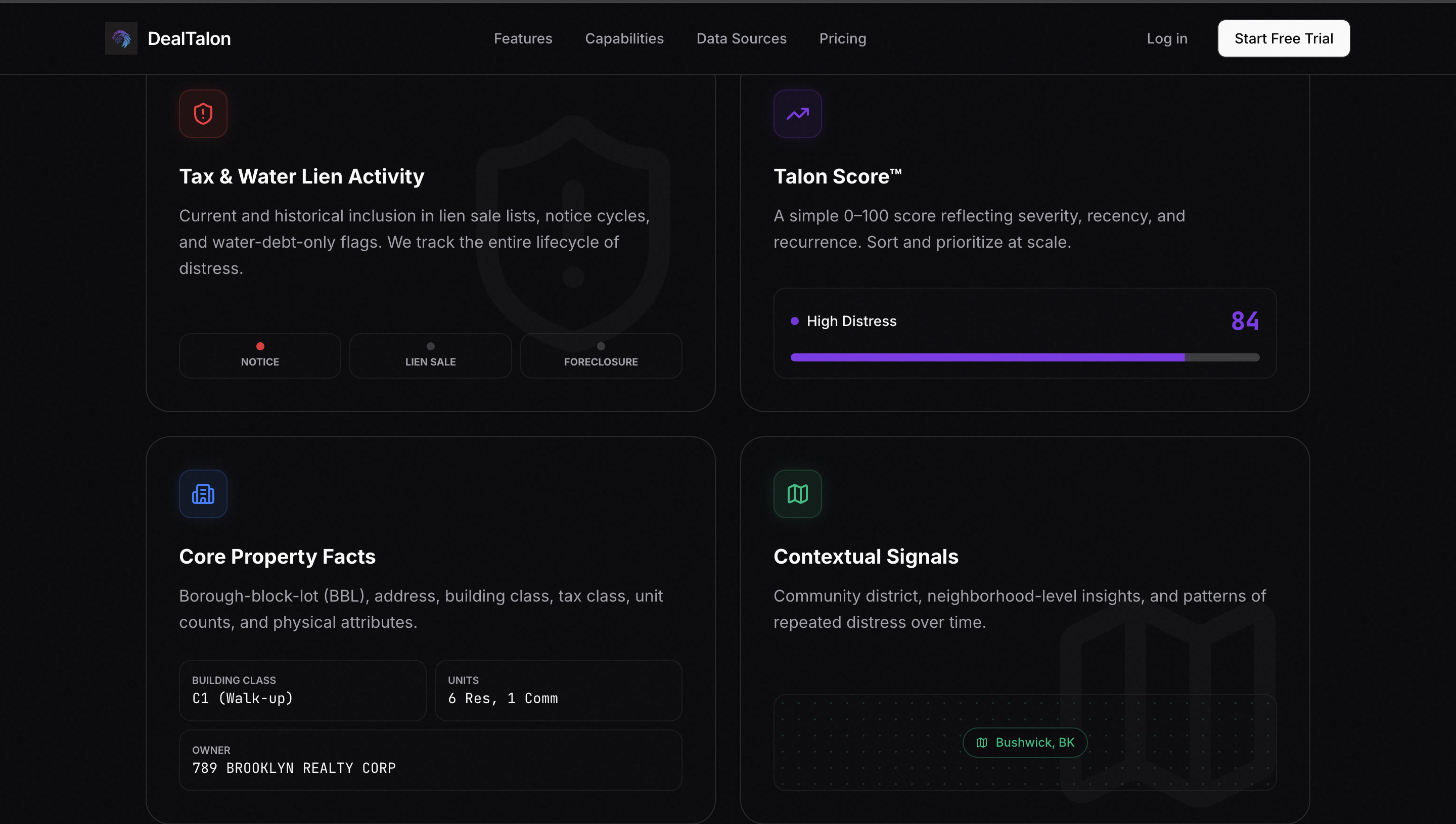This screenshot has width=1456, height=824.
Task: Click the red dot above NOTICE
Action: point(260,345)
